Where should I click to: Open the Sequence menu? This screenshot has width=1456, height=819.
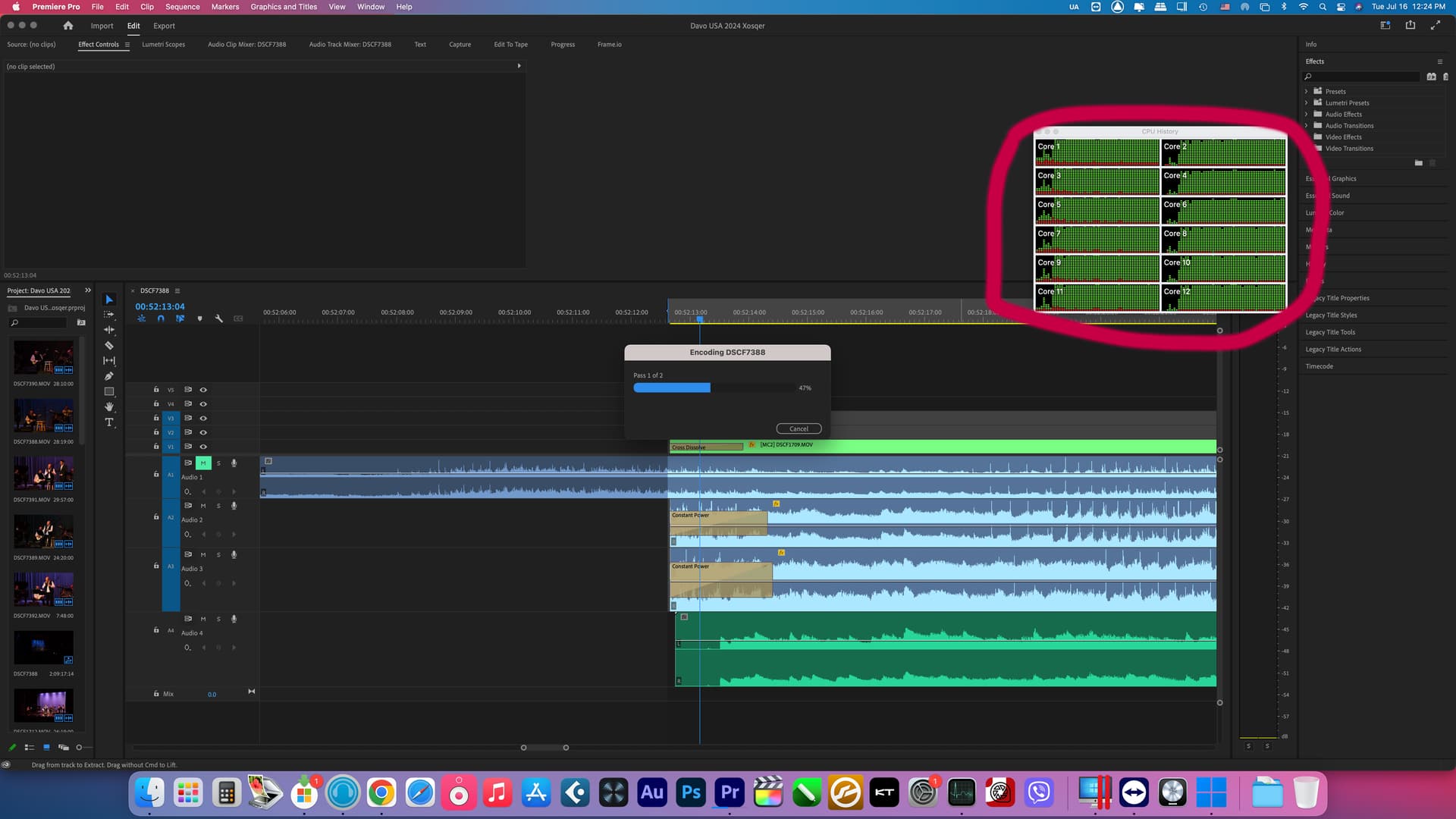182,7
